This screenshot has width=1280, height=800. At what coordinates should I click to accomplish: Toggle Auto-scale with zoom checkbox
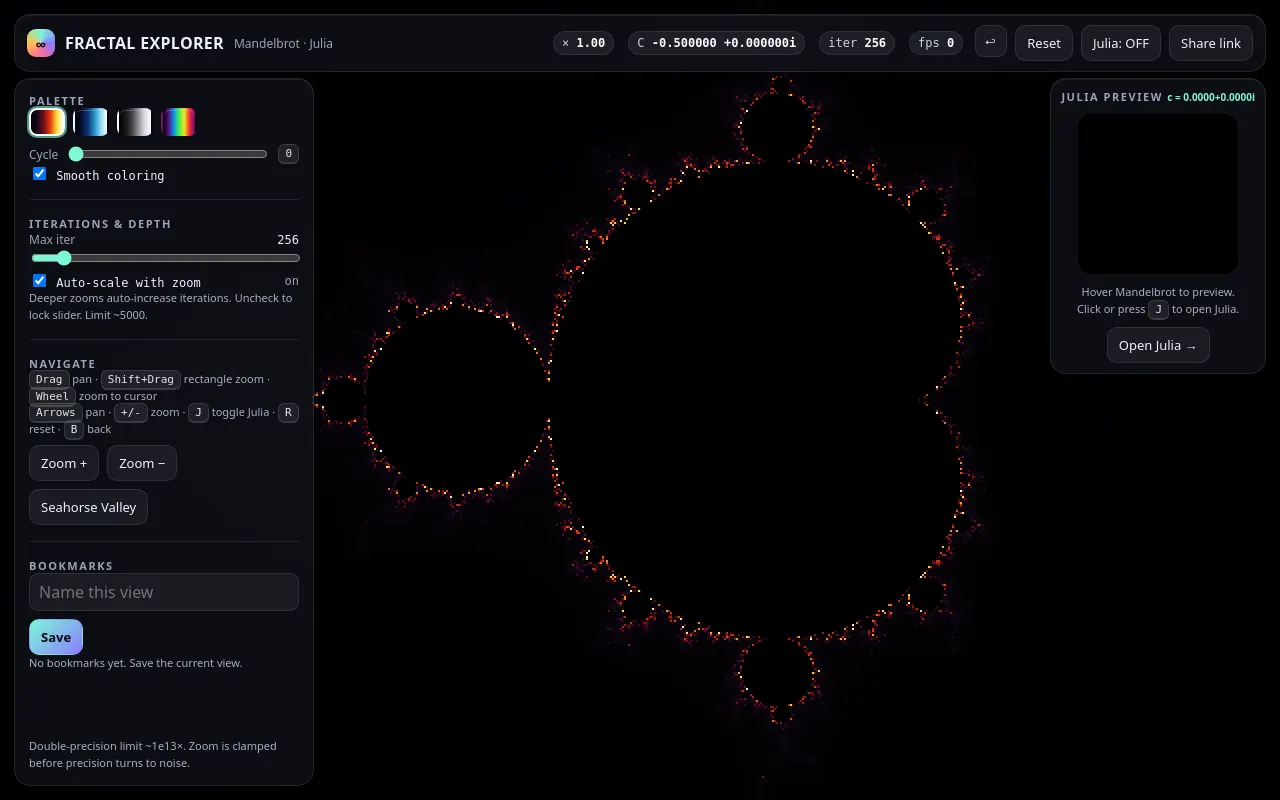pyautogui.click(x=40, y=281)
